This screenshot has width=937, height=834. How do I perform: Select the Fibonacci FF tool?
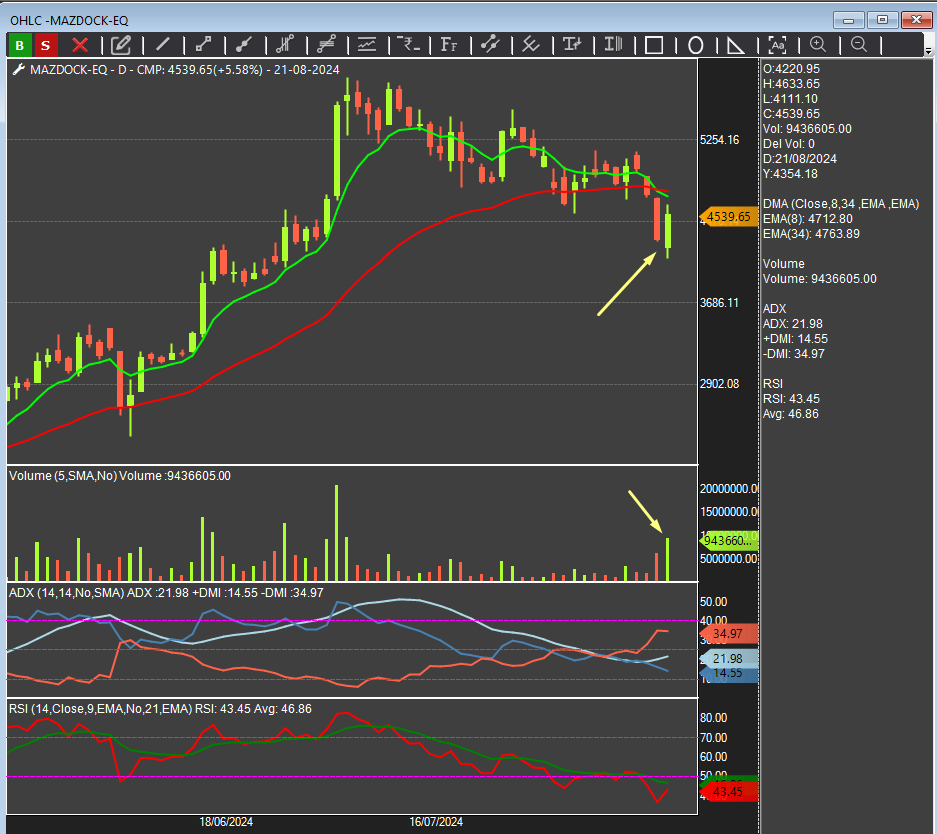click(449, 45)
